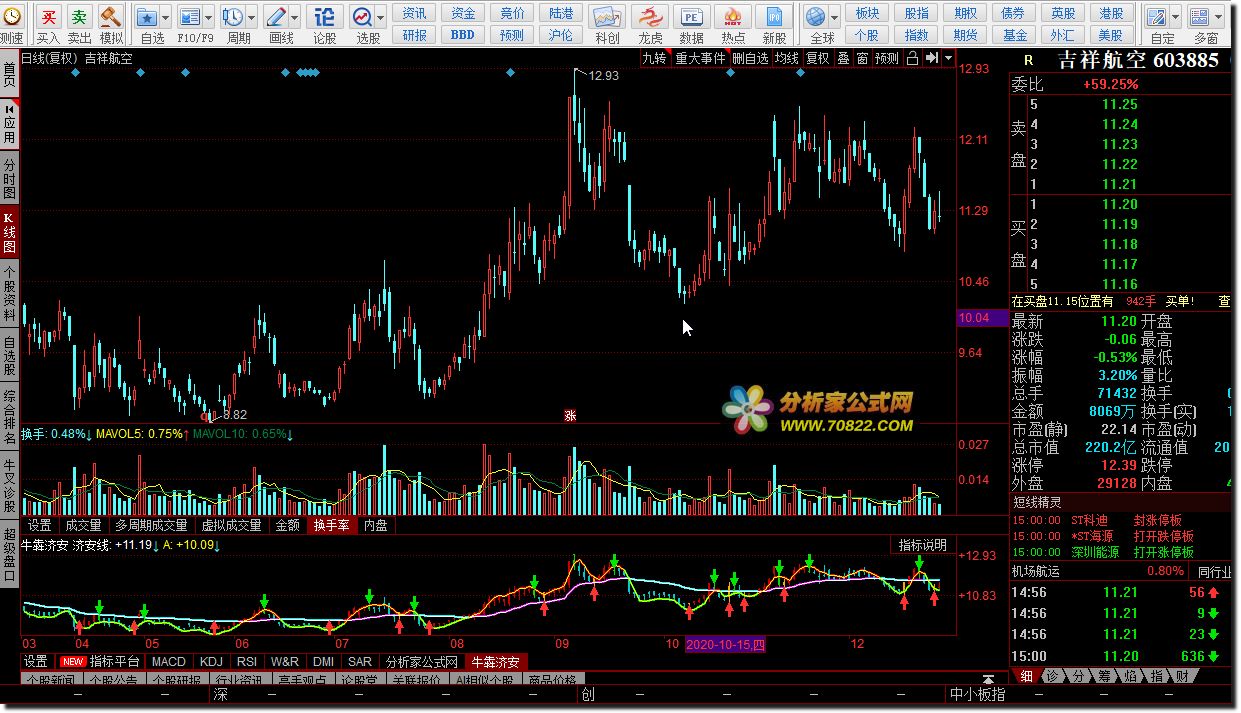The height and width of the screenshot is (713, 1241).
Task: Open the 自选 star folder icon
Action: (147, 17)
